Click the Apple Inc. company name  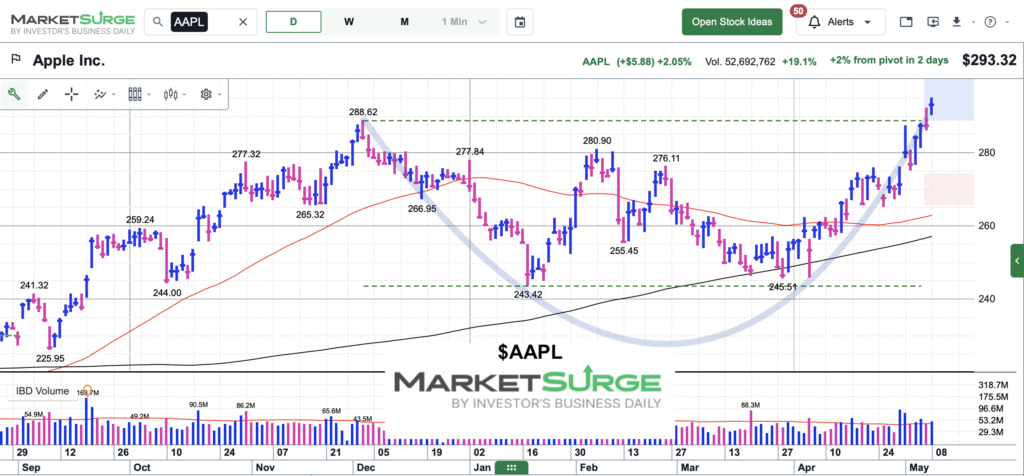coord(69,61)
